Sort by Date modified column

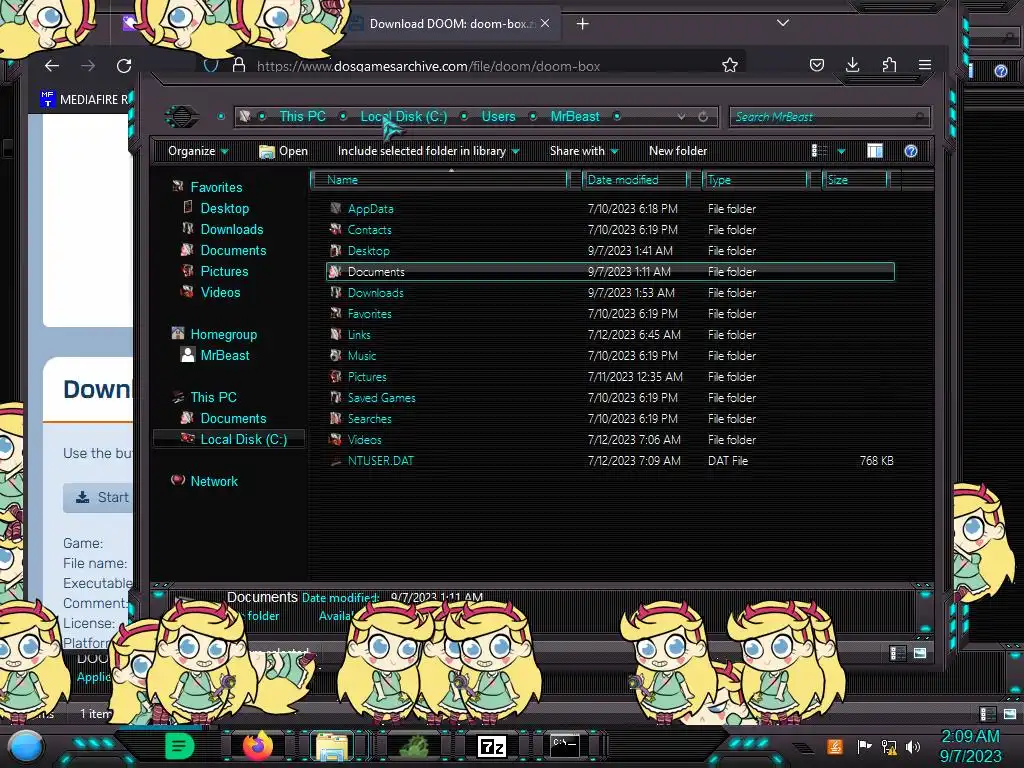coord(635,180)
